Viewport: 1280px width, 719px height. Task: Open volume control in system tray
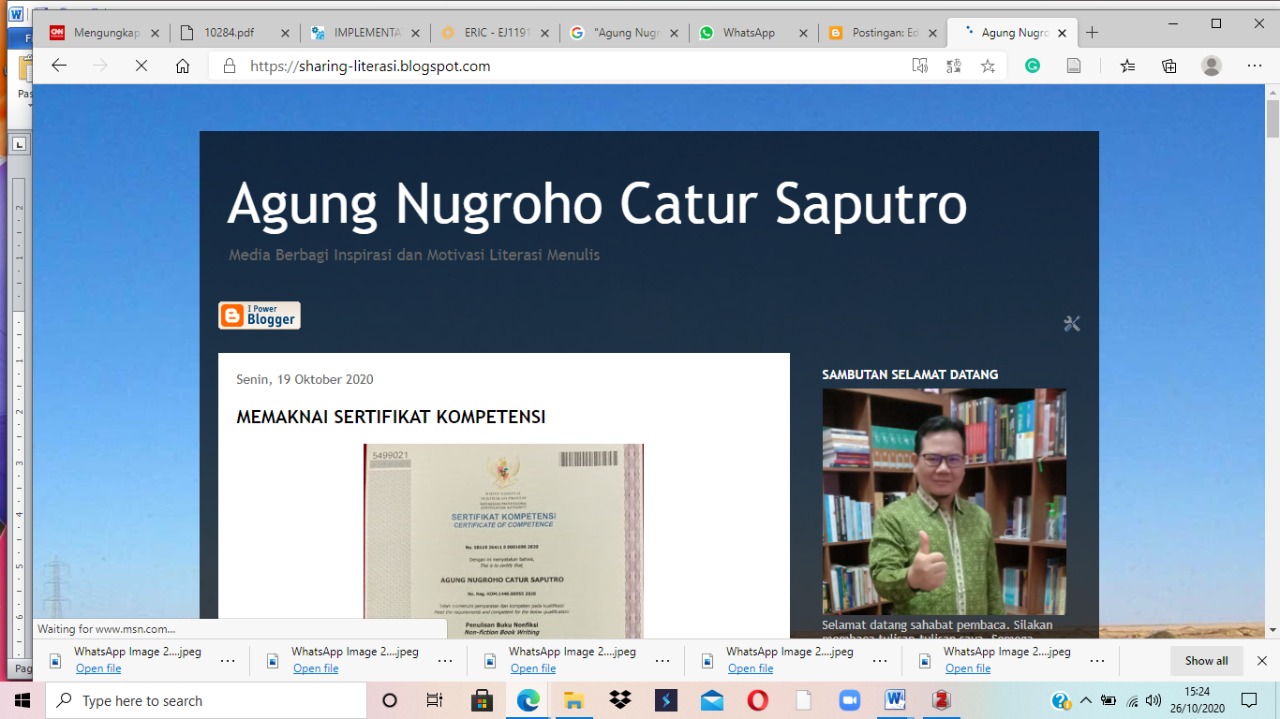(x=1153, y=701)
